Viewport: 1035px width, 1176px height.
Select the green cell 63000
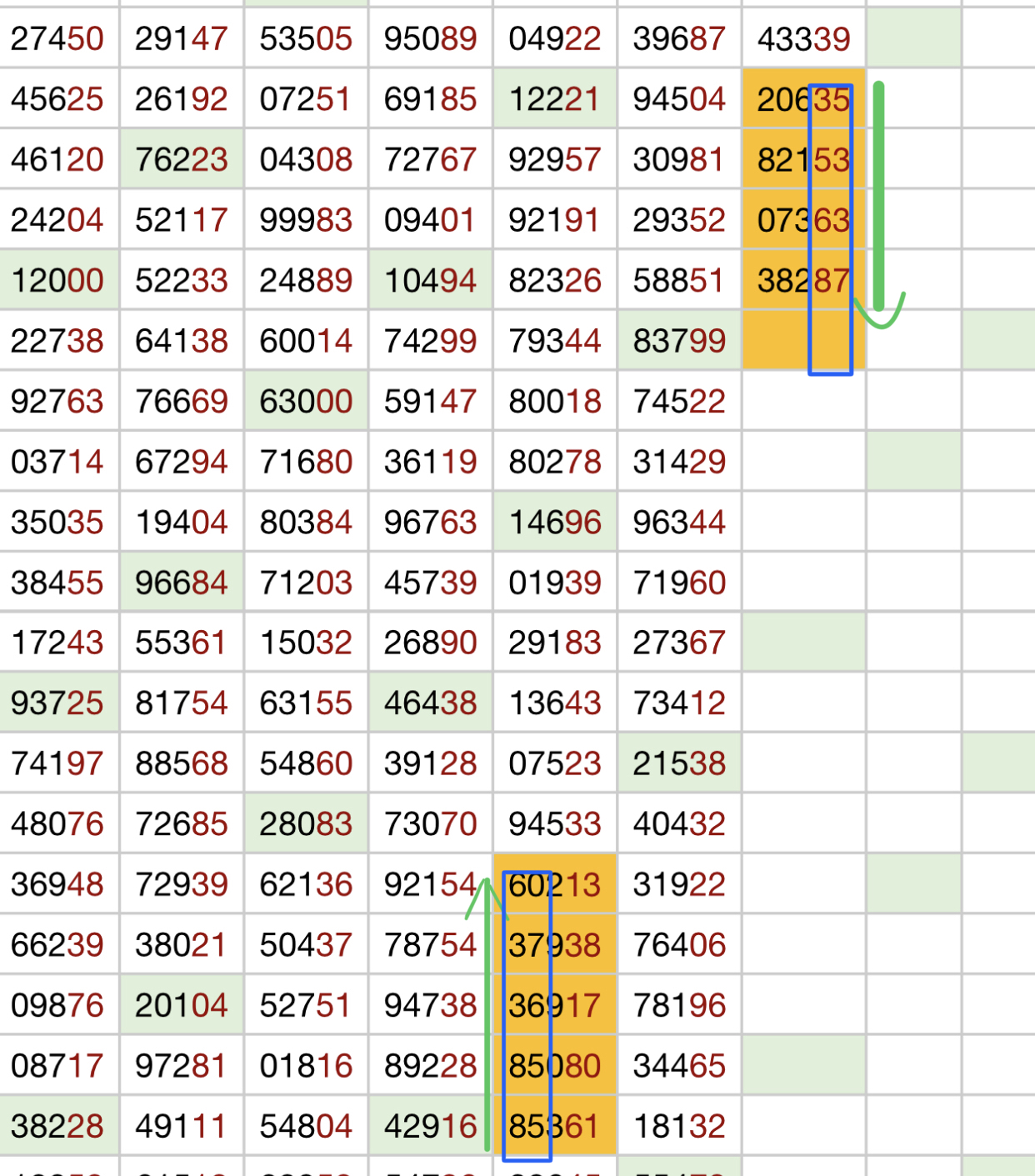pos(306,401)
